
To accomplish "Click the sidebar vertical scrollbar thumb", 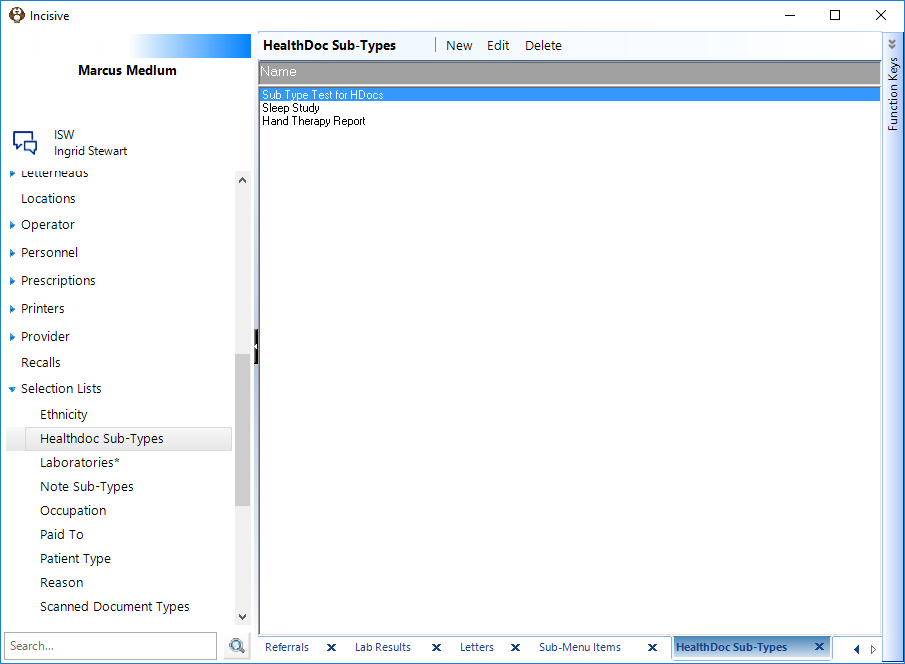I will pos(242,430).
